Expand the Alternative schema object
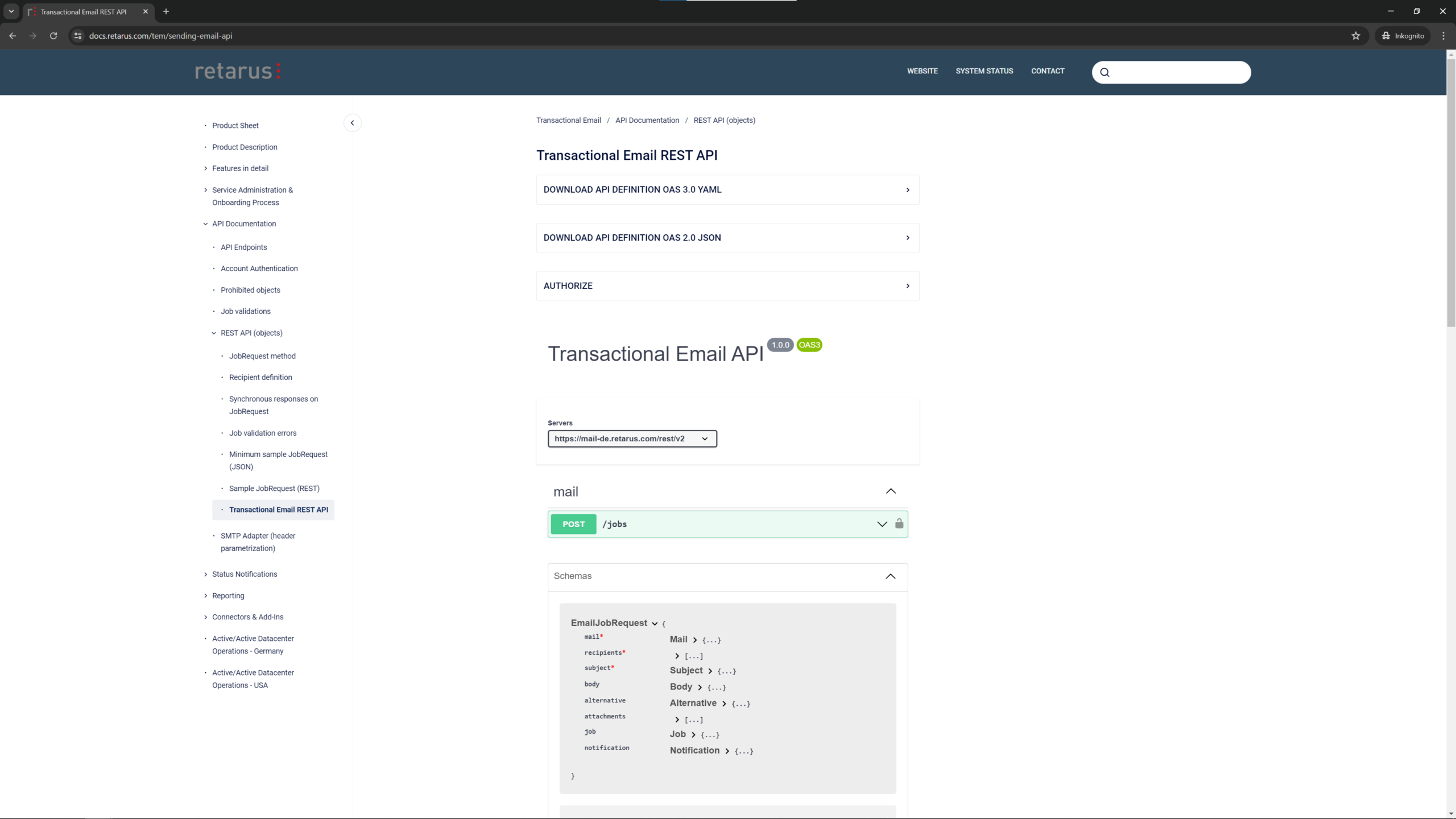1456x819 pixels. [x=724, y=704]
